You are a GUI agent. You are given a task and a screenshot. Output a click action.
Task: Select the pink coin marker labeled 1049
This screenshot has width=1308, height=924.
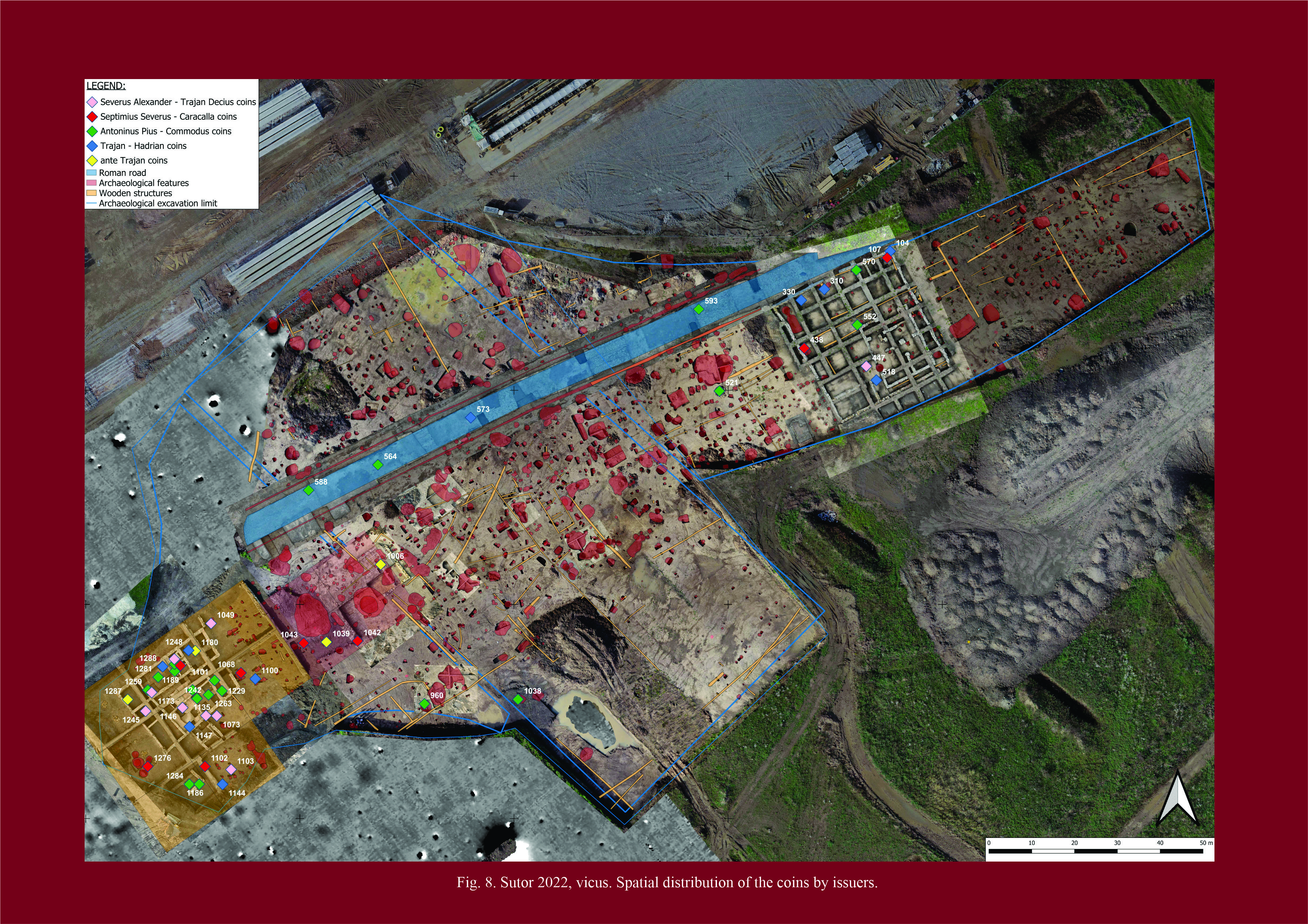211,623
